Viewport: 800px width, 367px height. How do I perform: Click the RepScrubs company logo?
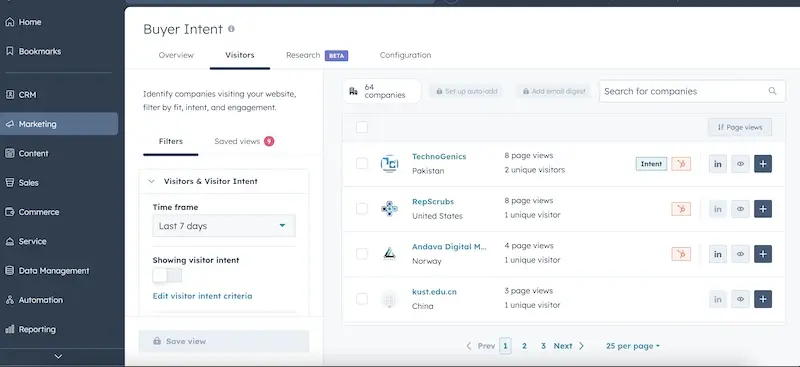coord(389,208)
